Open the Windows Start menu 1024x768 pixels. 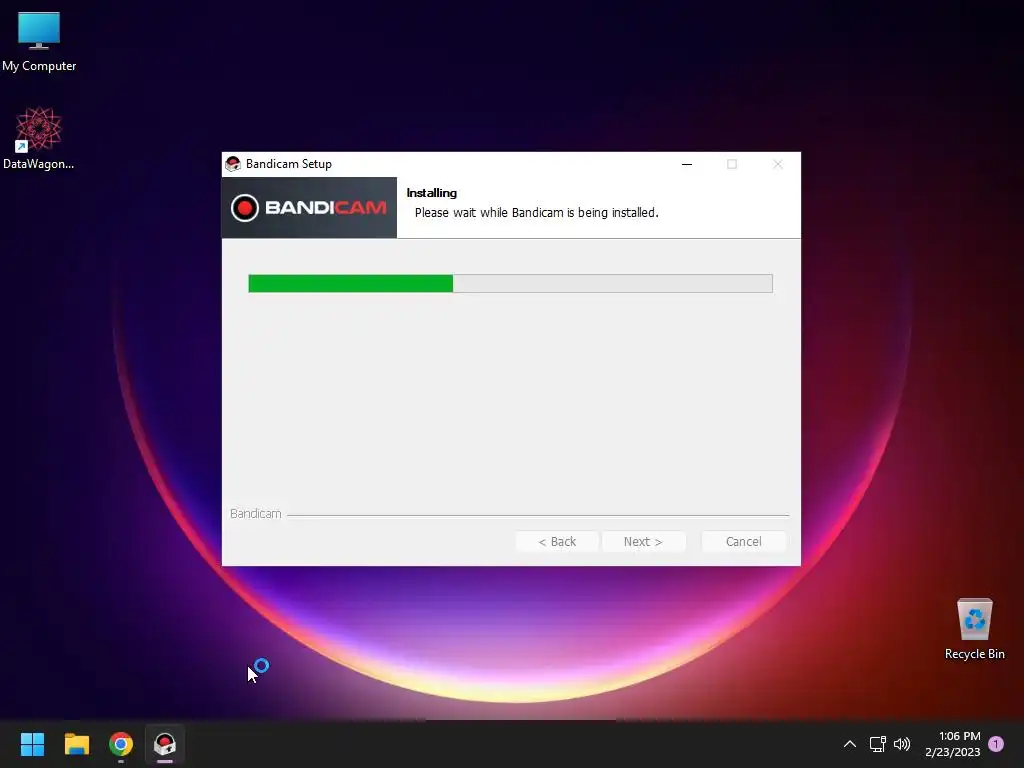pyautogui.click(x=32, y=744)
